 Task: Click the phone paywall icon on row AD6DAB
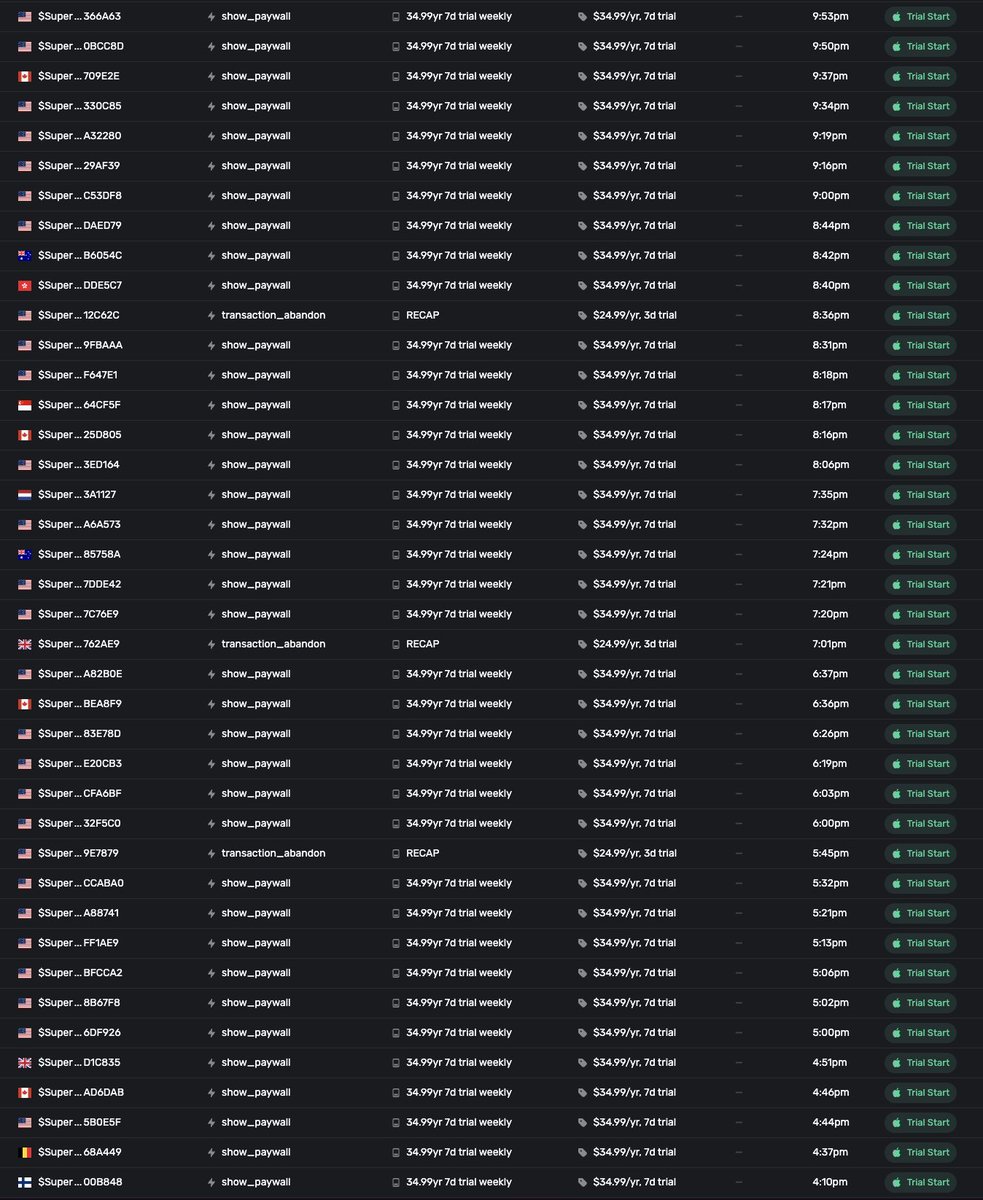pyautogui.click(x=396, y=1092)
